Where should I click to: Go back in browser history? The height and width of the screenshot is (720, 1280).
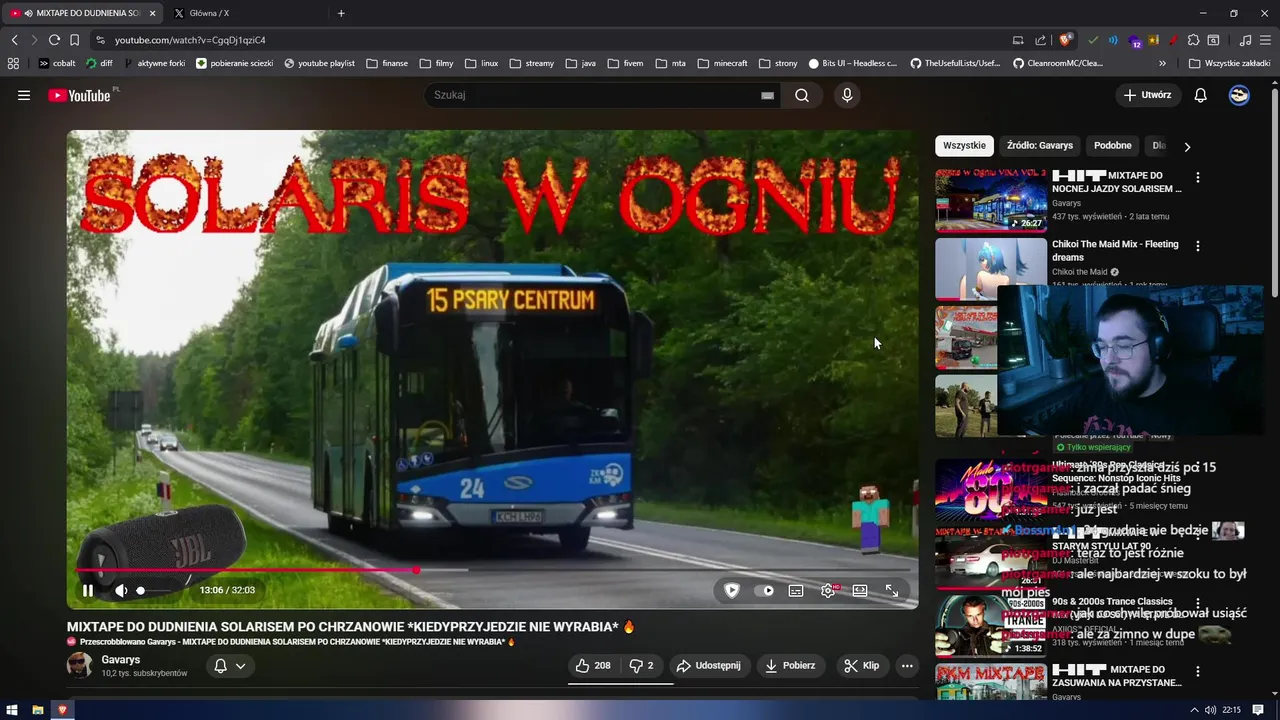tap(14, 40)
